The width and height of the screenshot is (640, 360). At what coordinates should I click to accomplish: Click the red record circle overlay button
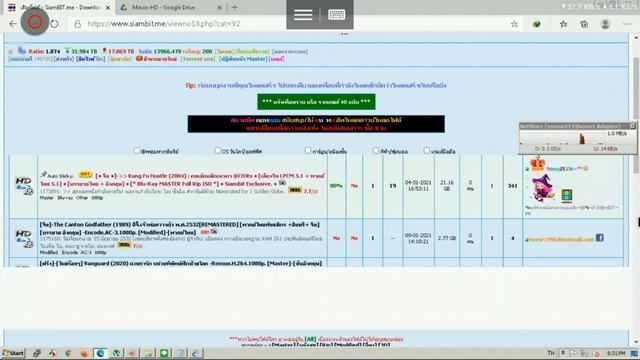coord(35,21)
